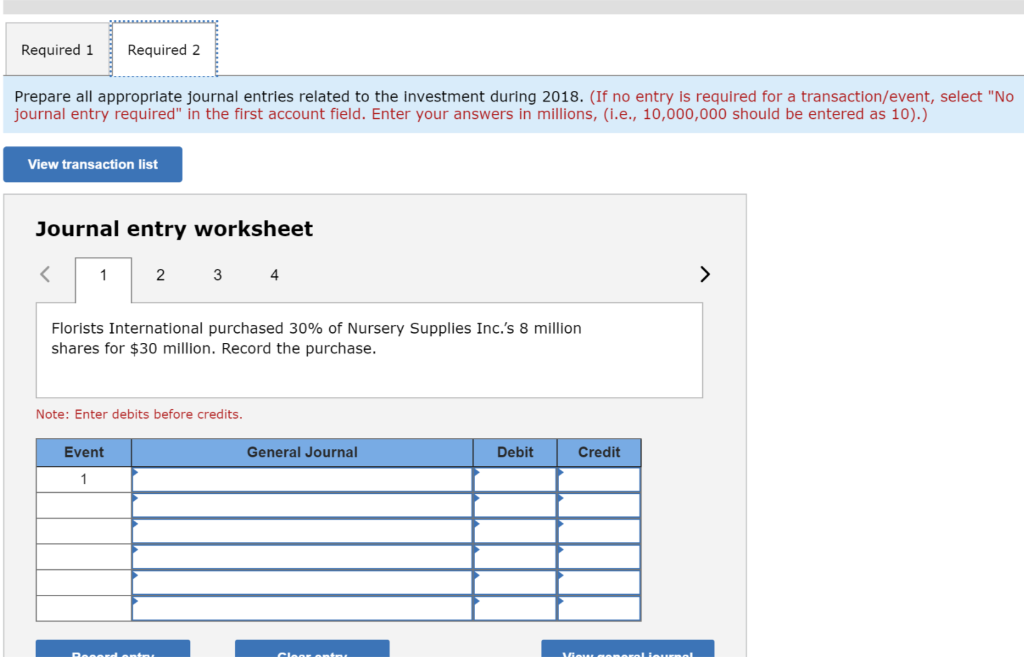Switch to the Required 2 tab
The height and width of the screenshot is (657, 1024).
click(163, 49)
